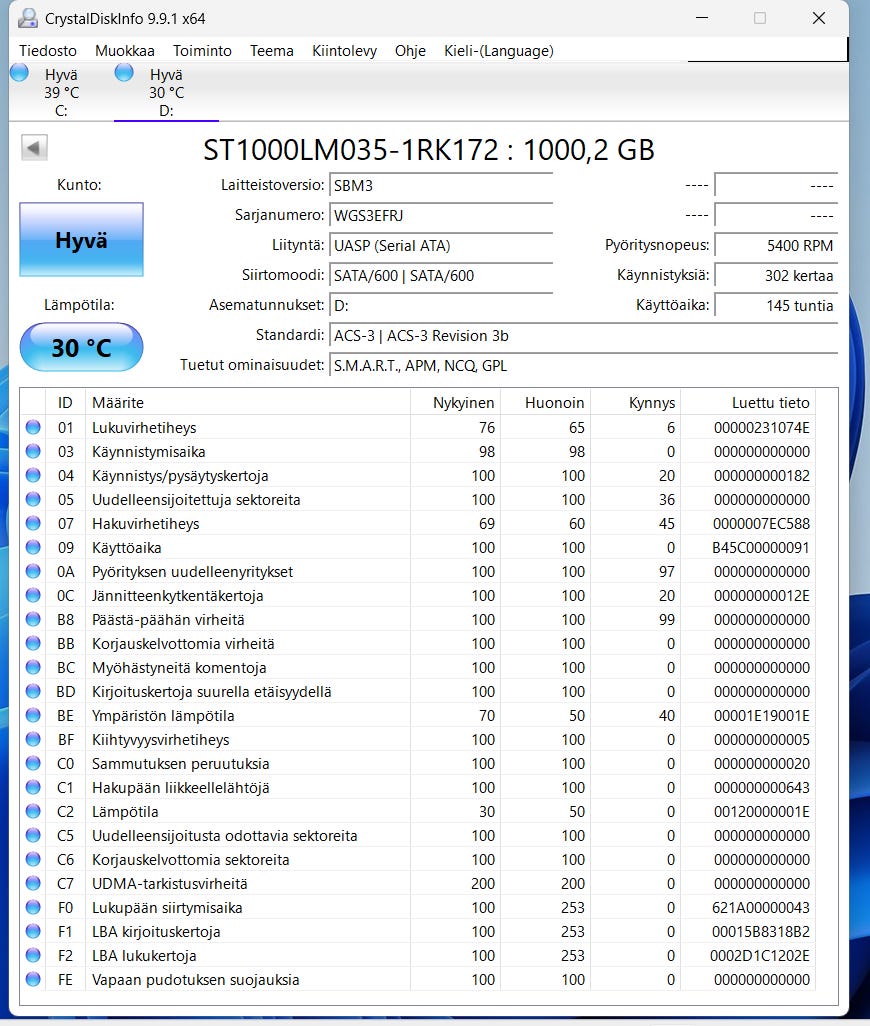
Task: Open the Teema menu
Action: [x=271, y=51]
